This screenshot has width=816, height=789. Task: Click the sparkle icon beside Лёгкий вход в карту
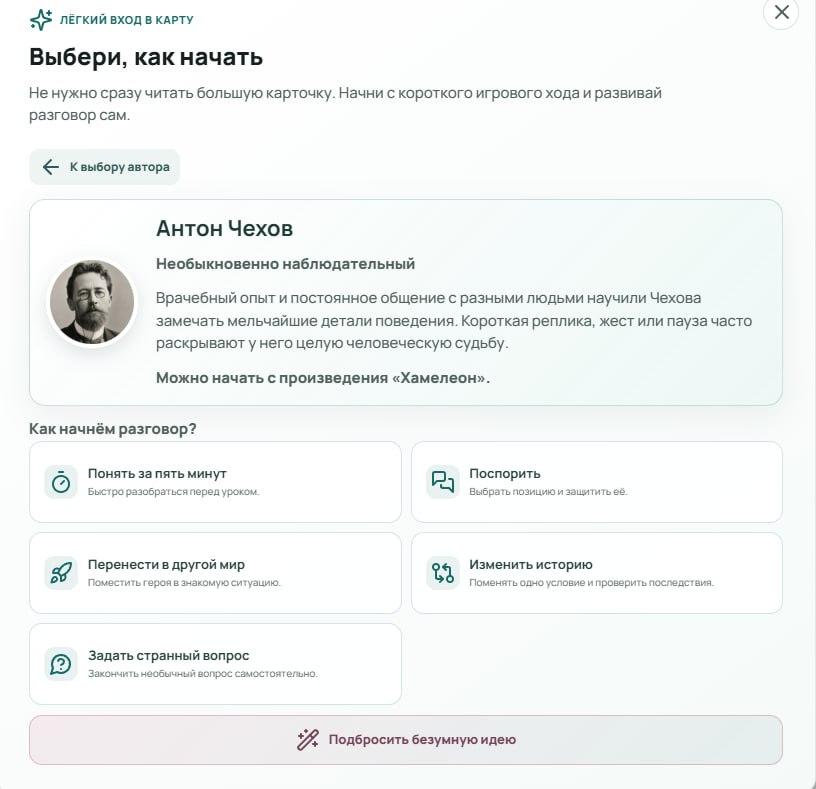coord(41,20)
